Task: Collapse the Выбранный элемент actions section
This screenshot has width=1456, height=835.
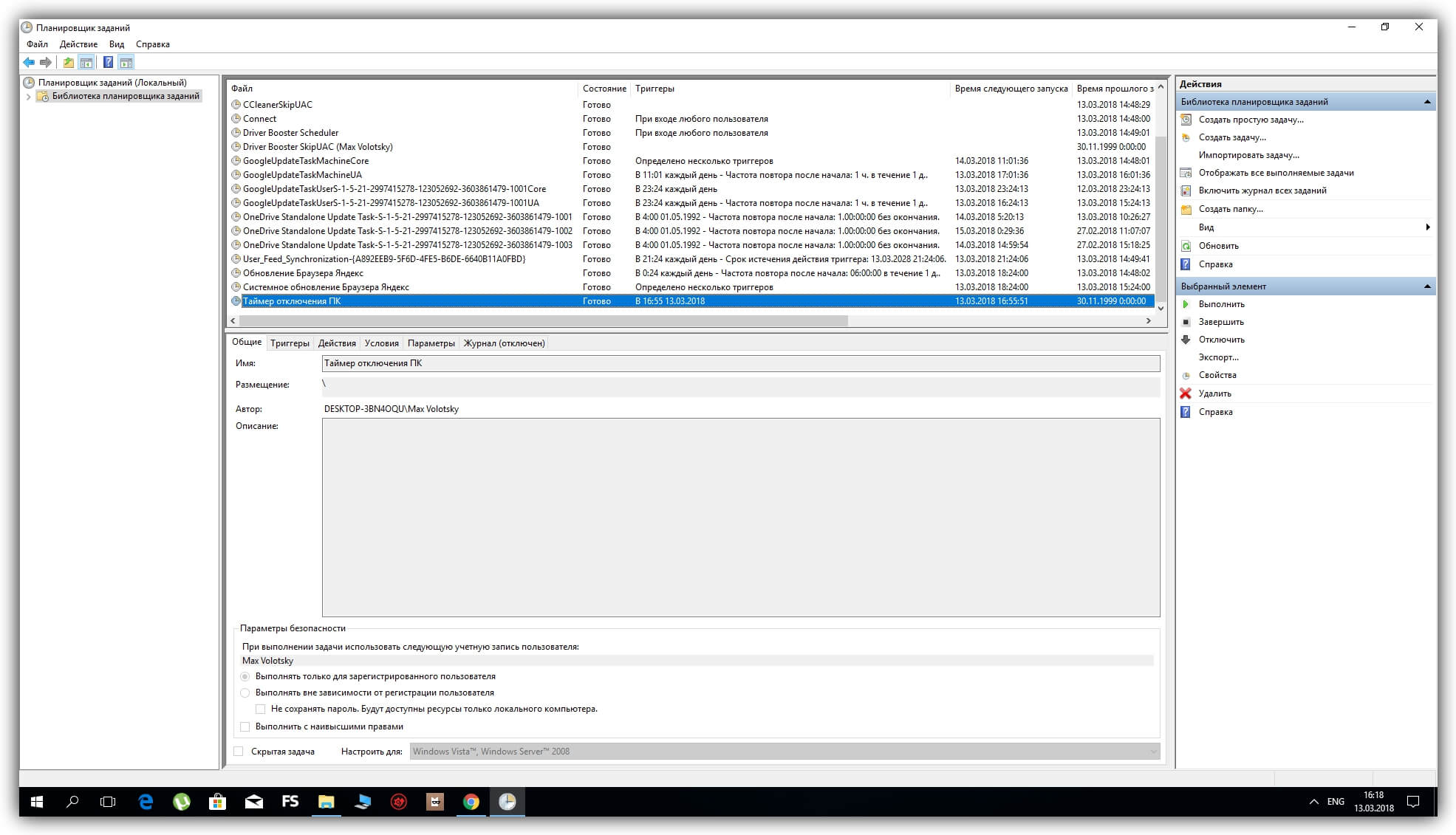Action: 1426,286
